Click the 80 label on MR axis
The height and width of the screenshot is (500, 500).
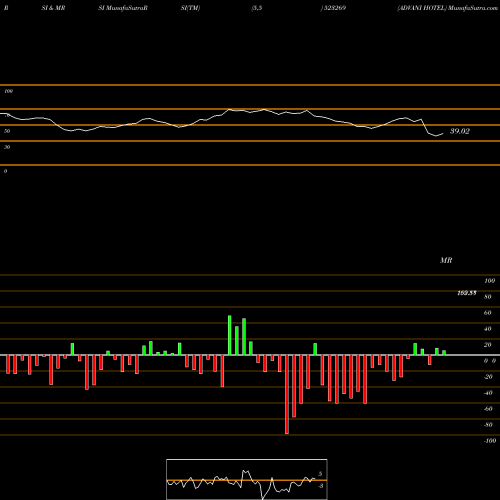(487, 297)
